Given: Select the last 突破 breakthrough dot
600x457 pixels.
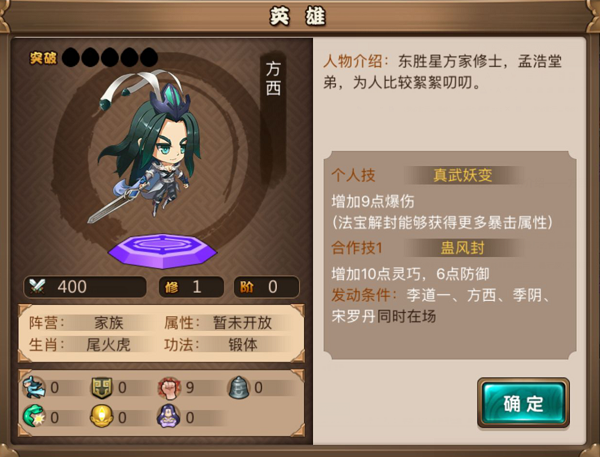Looking at the screenshot, I should pos(149,58).
